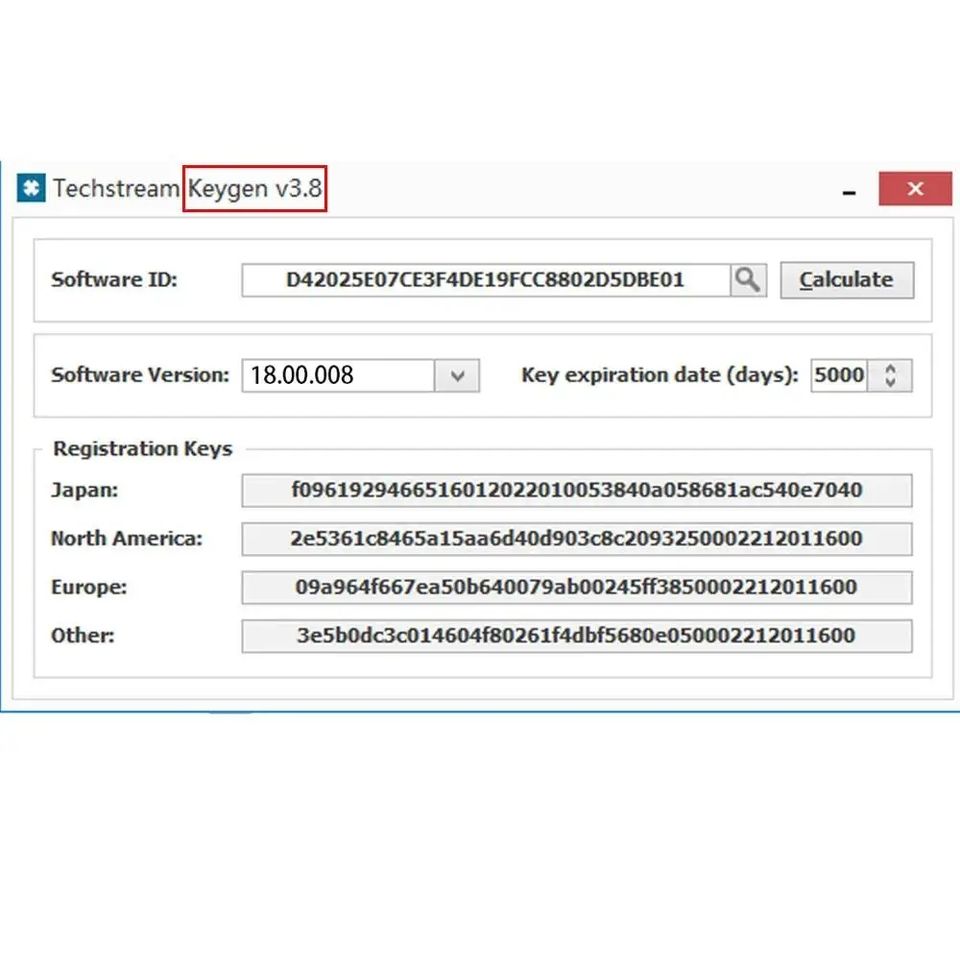The image size is (960, 960).
Task: Increase key expiration days with up arrow
Action: [890, 368]
